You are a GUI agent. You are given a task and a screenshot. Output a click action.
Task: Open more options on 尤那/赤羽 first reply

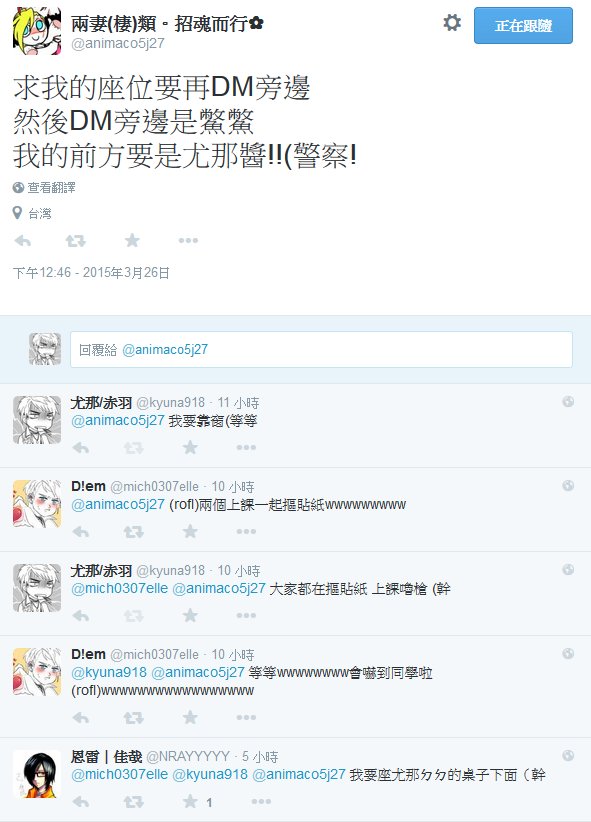(x=246, y=447)
